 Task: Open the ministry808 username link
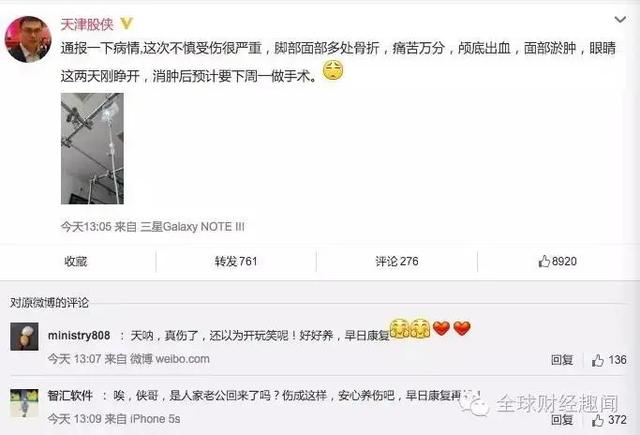click(x=79, y=335)
